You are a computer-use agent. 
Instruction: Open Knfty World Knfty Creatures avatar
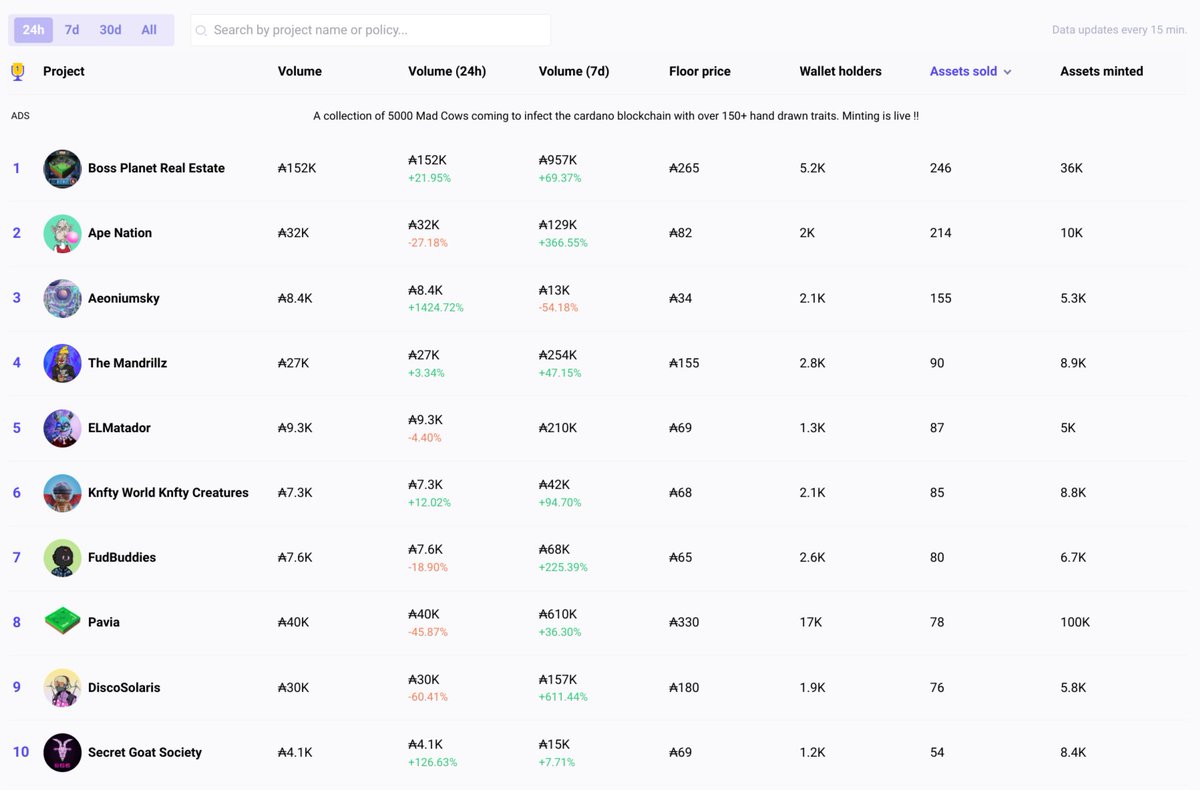click(x=62, y=493)
